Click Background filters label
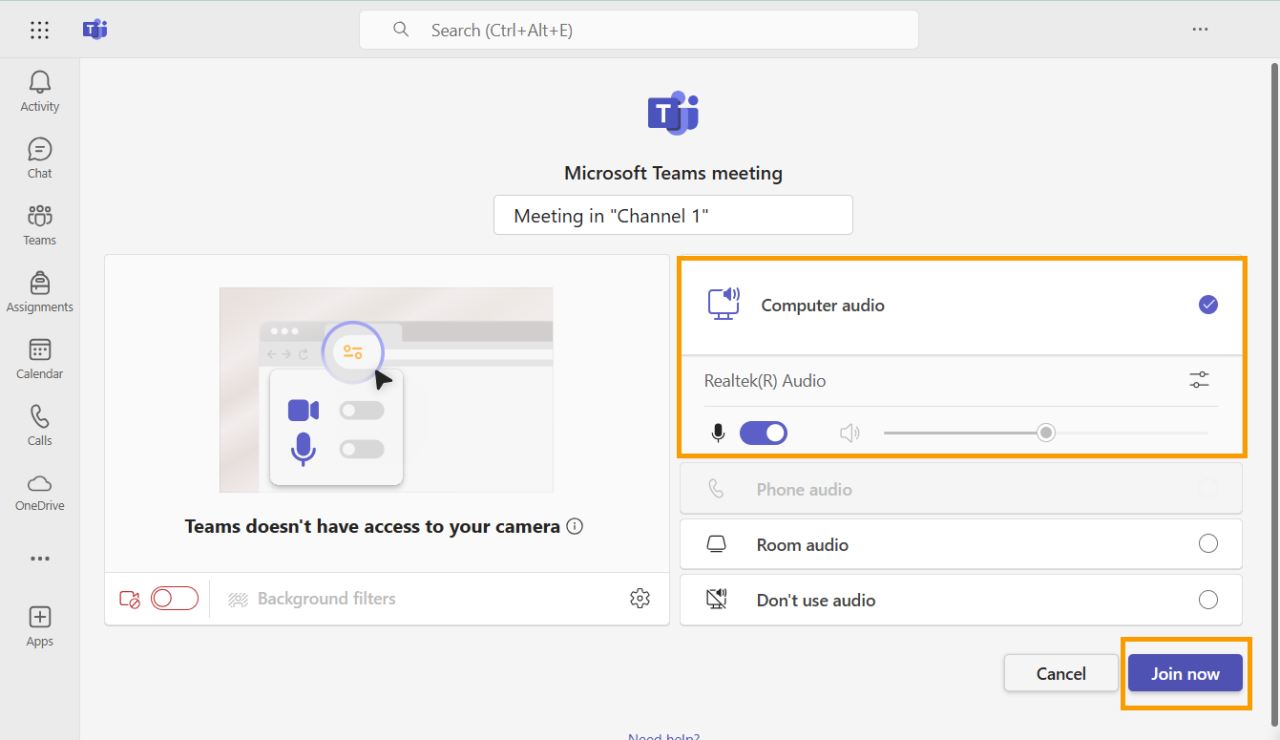Screen dimensions: 1280x740 (x=327, y=598)
